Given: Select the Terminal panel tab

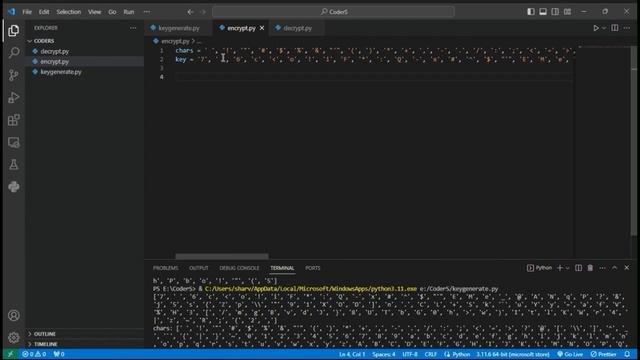Looking at the screenshot, I should click(x=282, y=268).
